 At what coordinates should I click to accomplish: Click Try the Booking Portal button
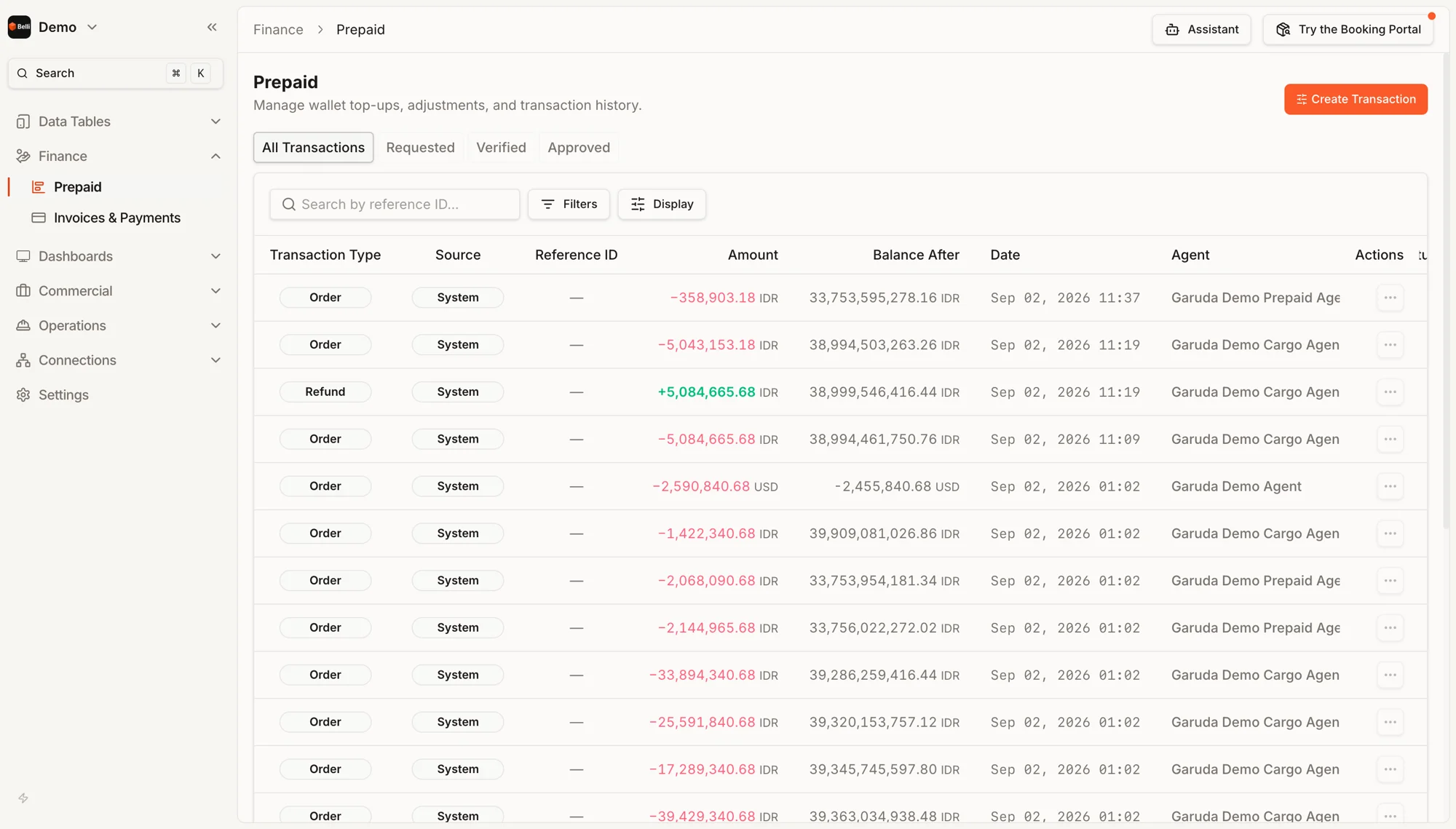tap(1348, 29)
